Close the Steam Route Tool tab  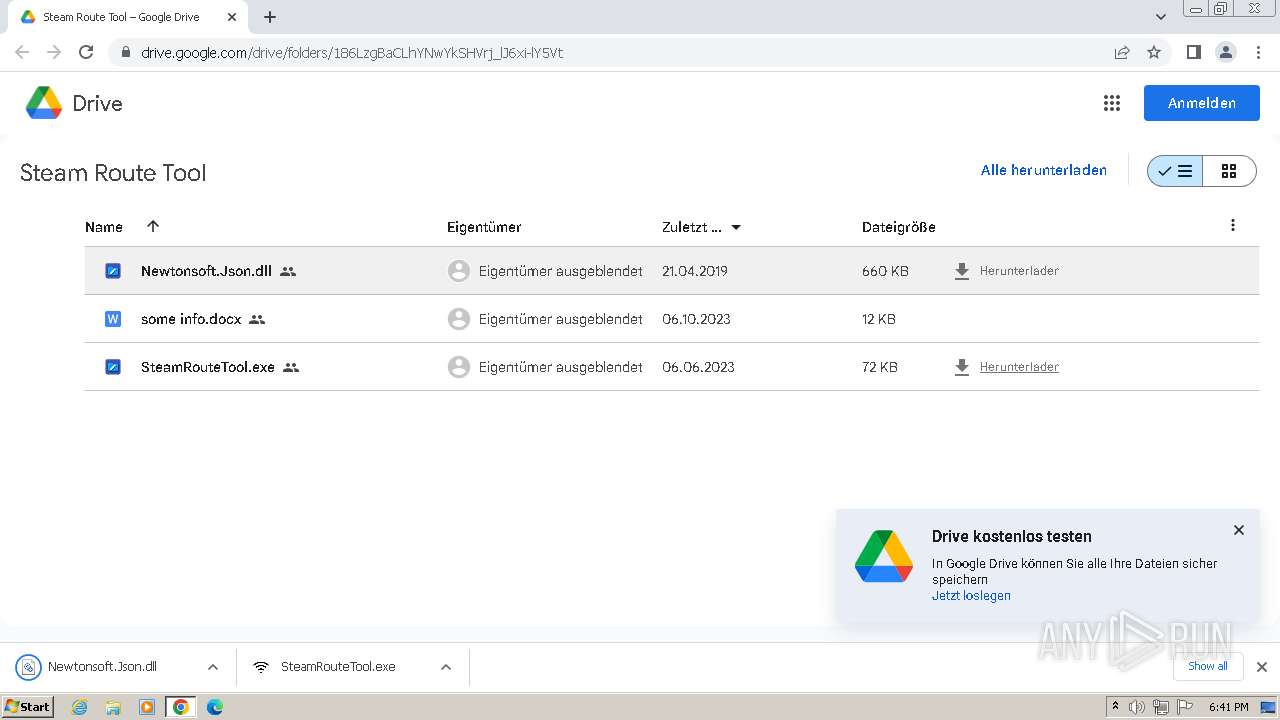(232, 17)
